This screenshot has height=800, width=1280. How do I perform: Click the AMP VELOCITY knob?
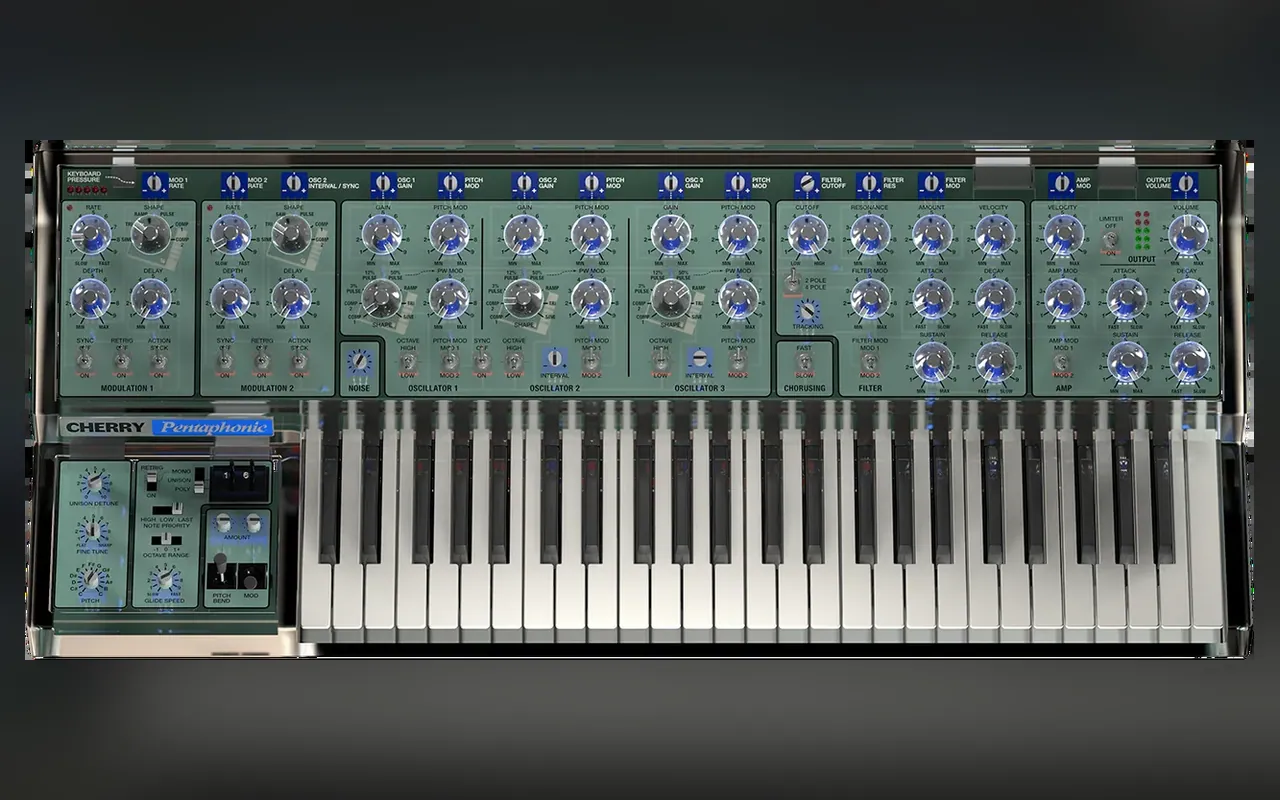pos(1062,235)
